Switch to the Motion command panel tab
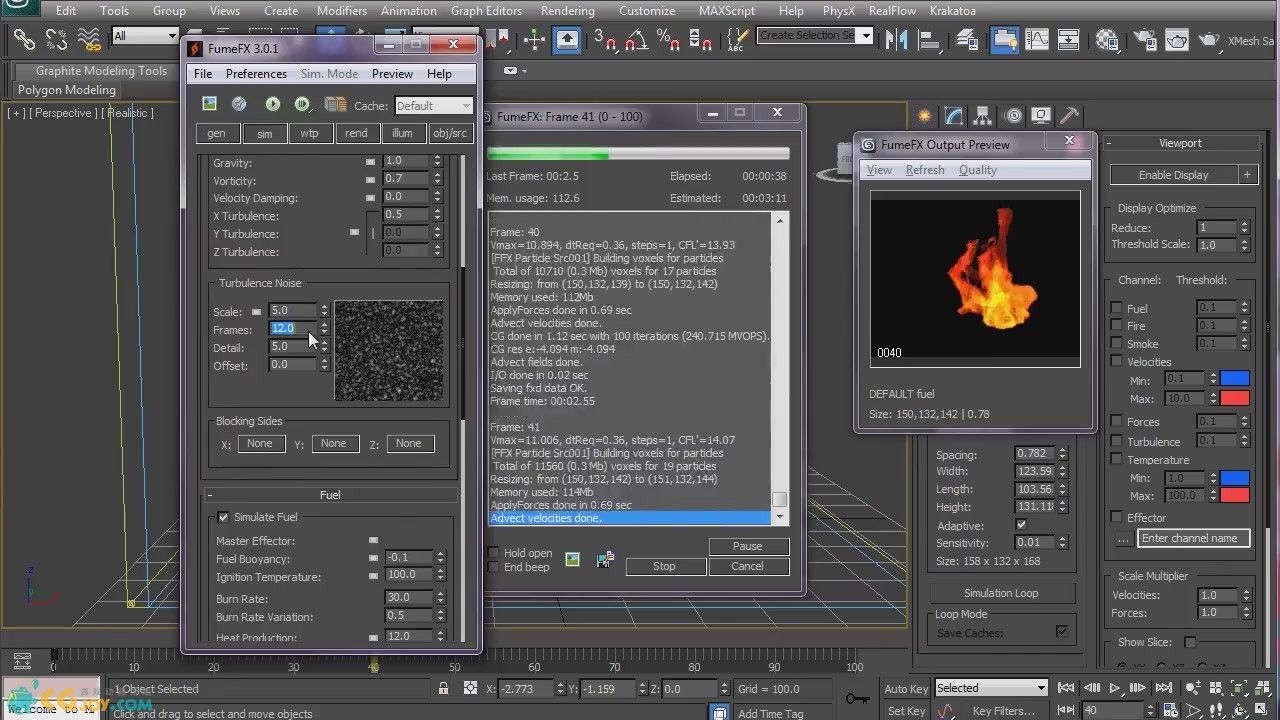This screenshot has height=720, width=1280. (x=1013, y=115)
